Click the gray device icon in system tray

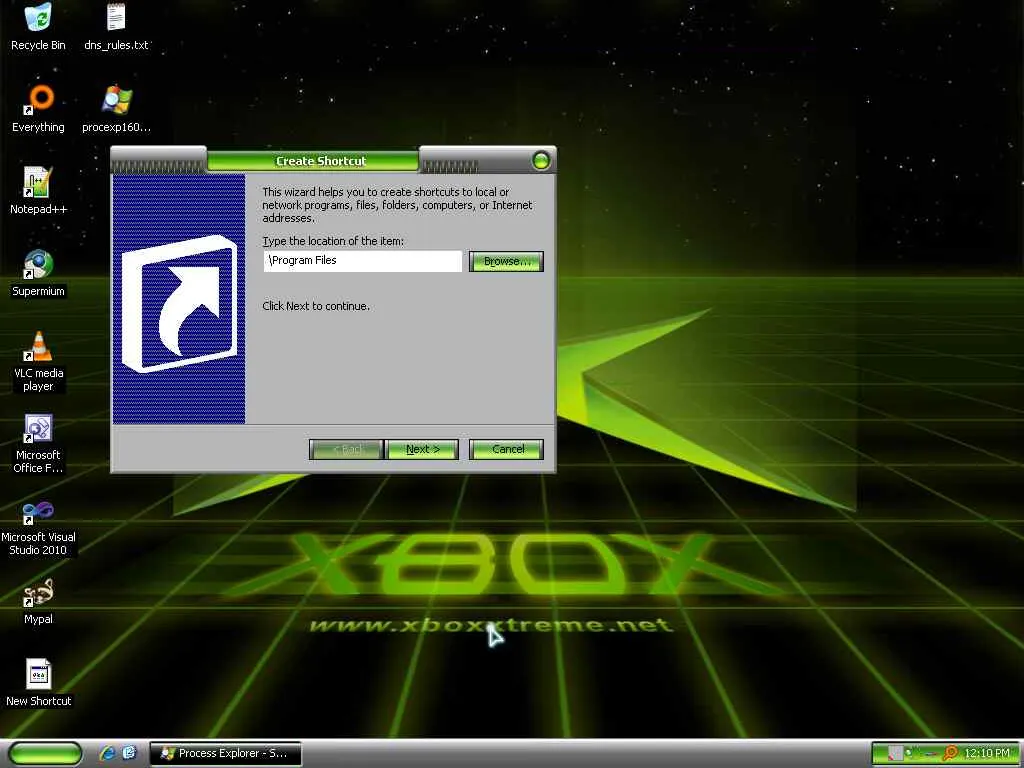pyautogui.click(x=896, y=754)
